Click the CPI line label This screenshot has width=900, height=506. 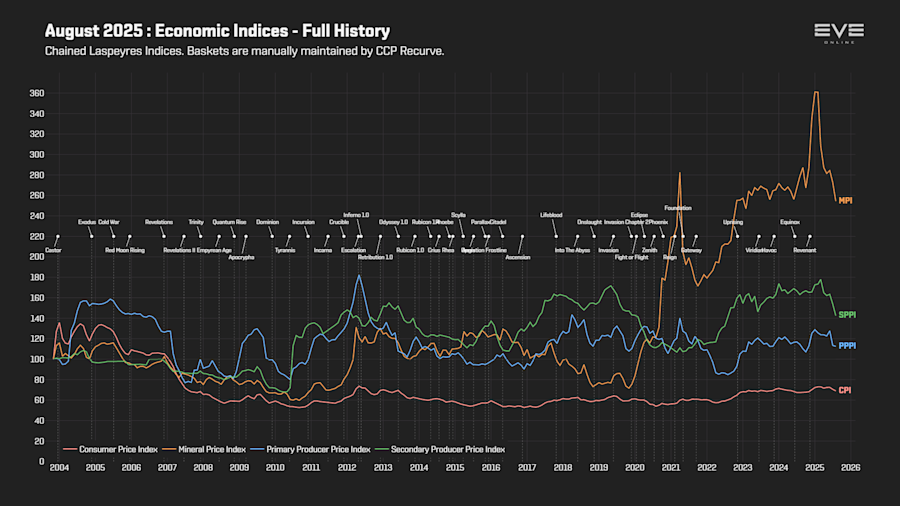pyautogui.click(x=845, y=391)
